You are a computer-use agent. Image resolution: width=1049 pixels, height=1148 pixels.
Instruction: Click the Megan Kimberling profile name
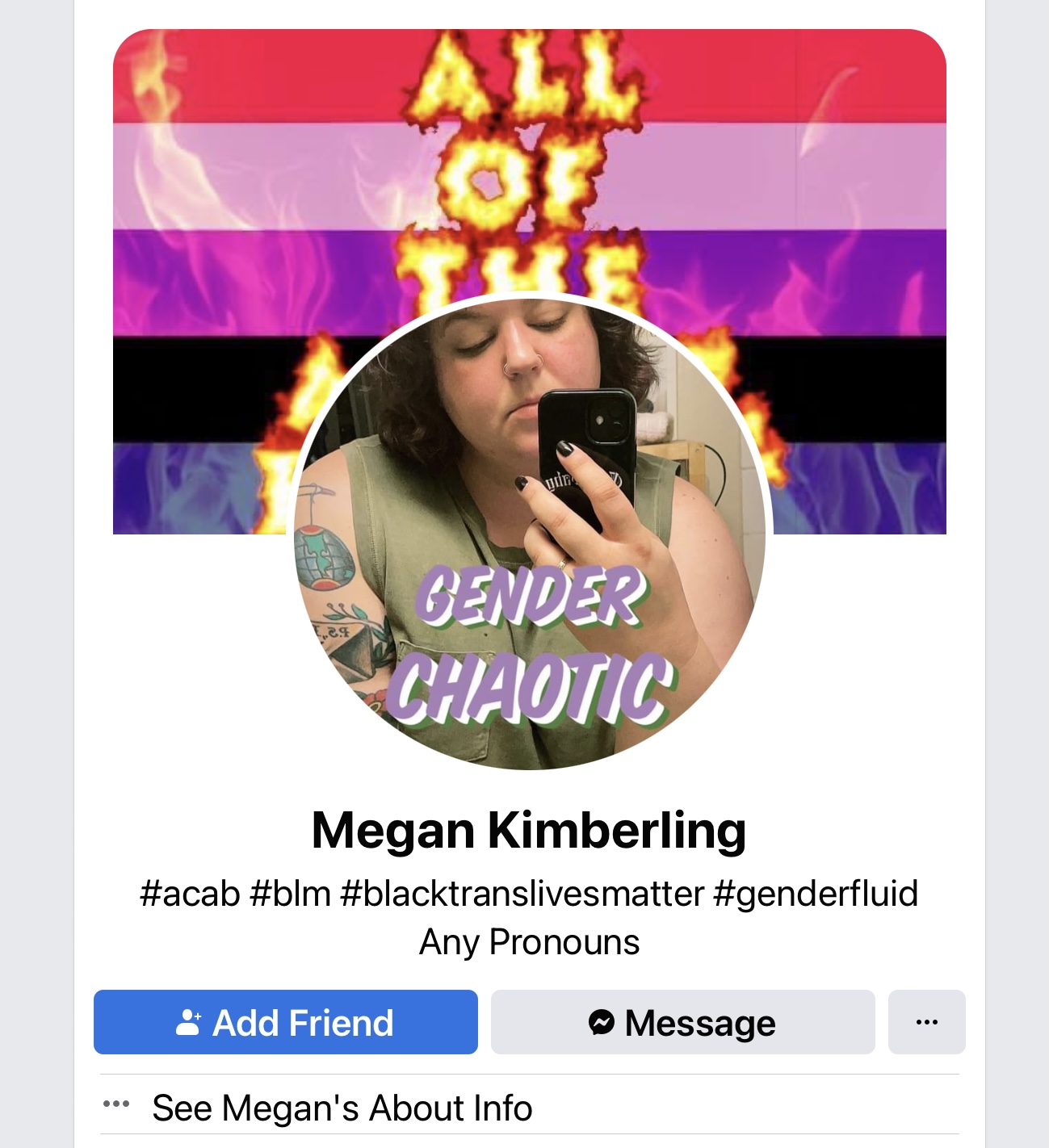click(x=529, y=830)
